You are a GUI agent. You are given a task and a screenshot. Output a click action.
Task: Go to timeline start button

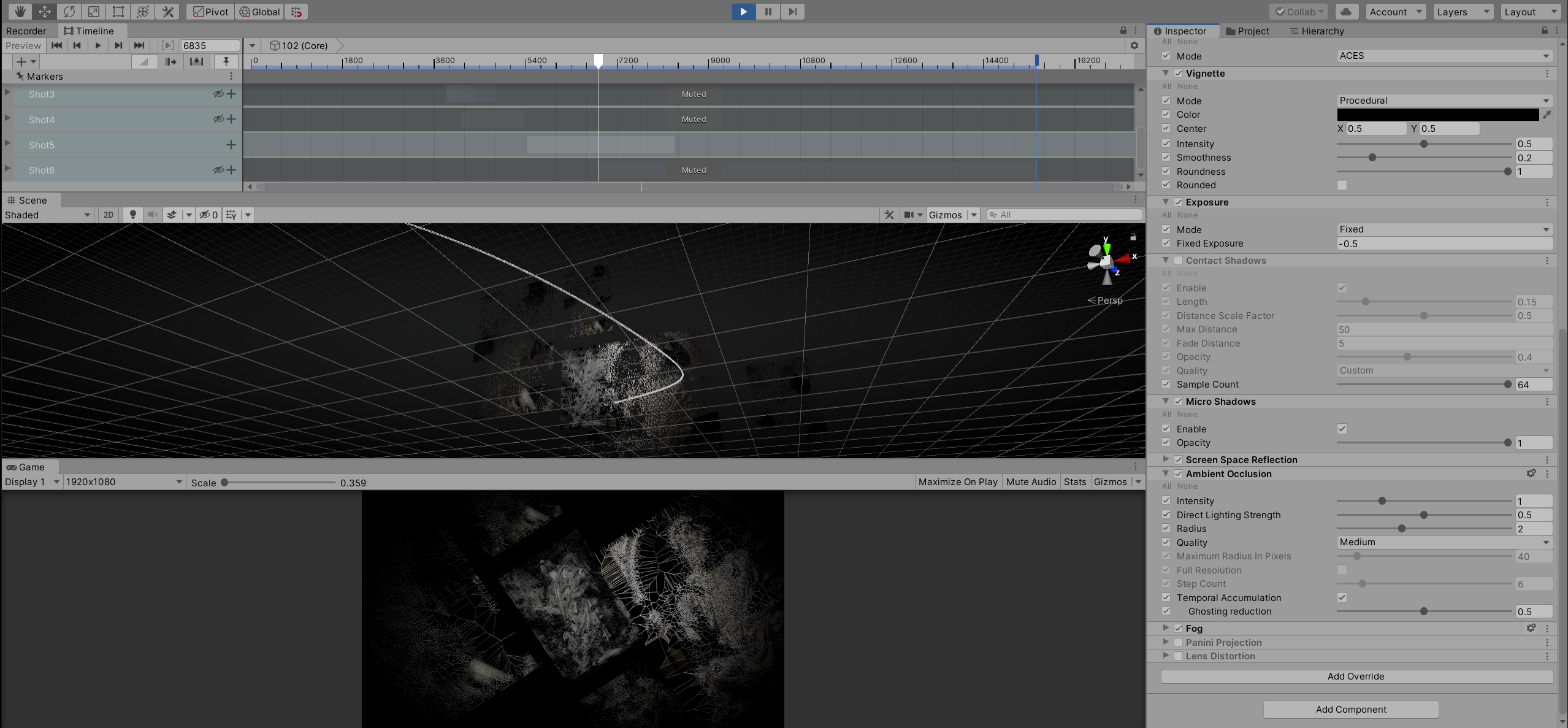56,45
